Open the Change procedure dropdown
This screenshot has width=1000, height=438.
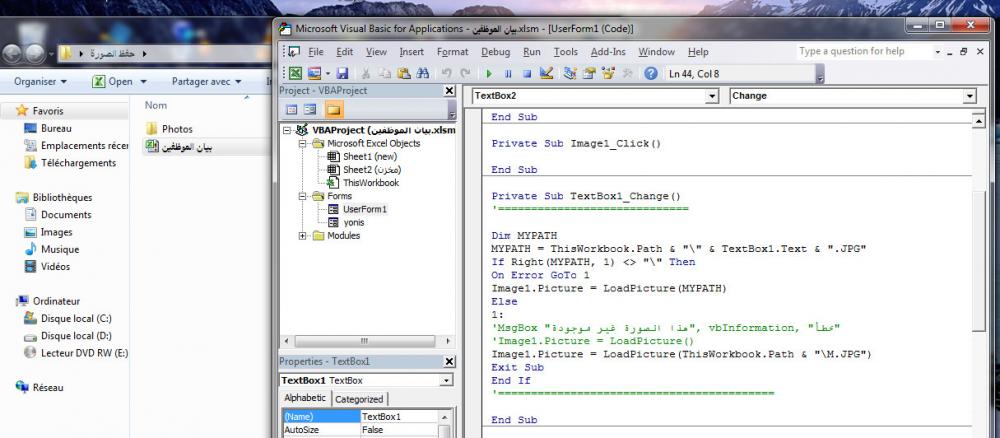tap(969, 96)
